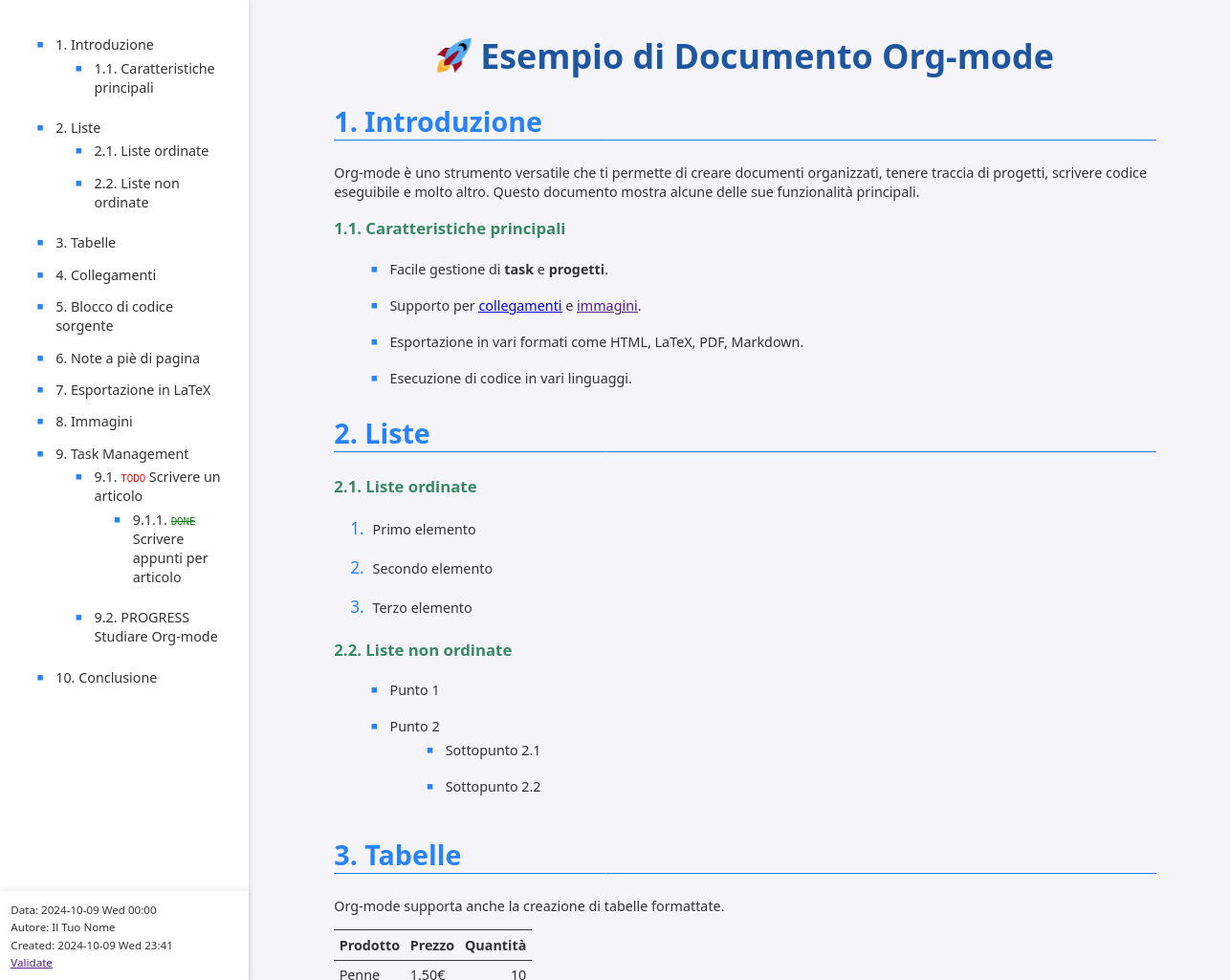Screen dimensions: 1230x980
Task: Click the 'Penne' table cell
Action: pos(360,974)
